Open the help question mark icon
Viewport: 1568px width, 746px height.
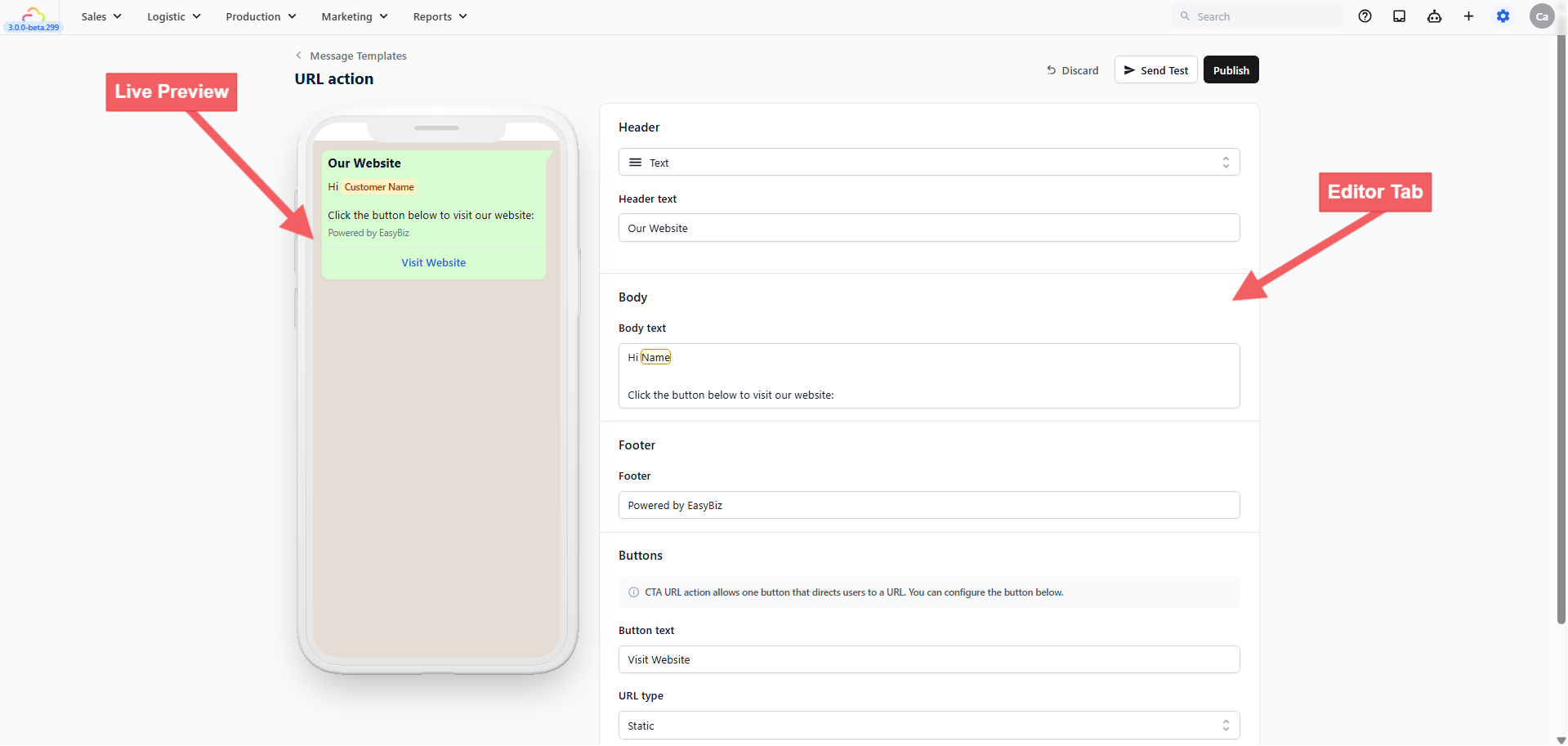pos(1365,16)
